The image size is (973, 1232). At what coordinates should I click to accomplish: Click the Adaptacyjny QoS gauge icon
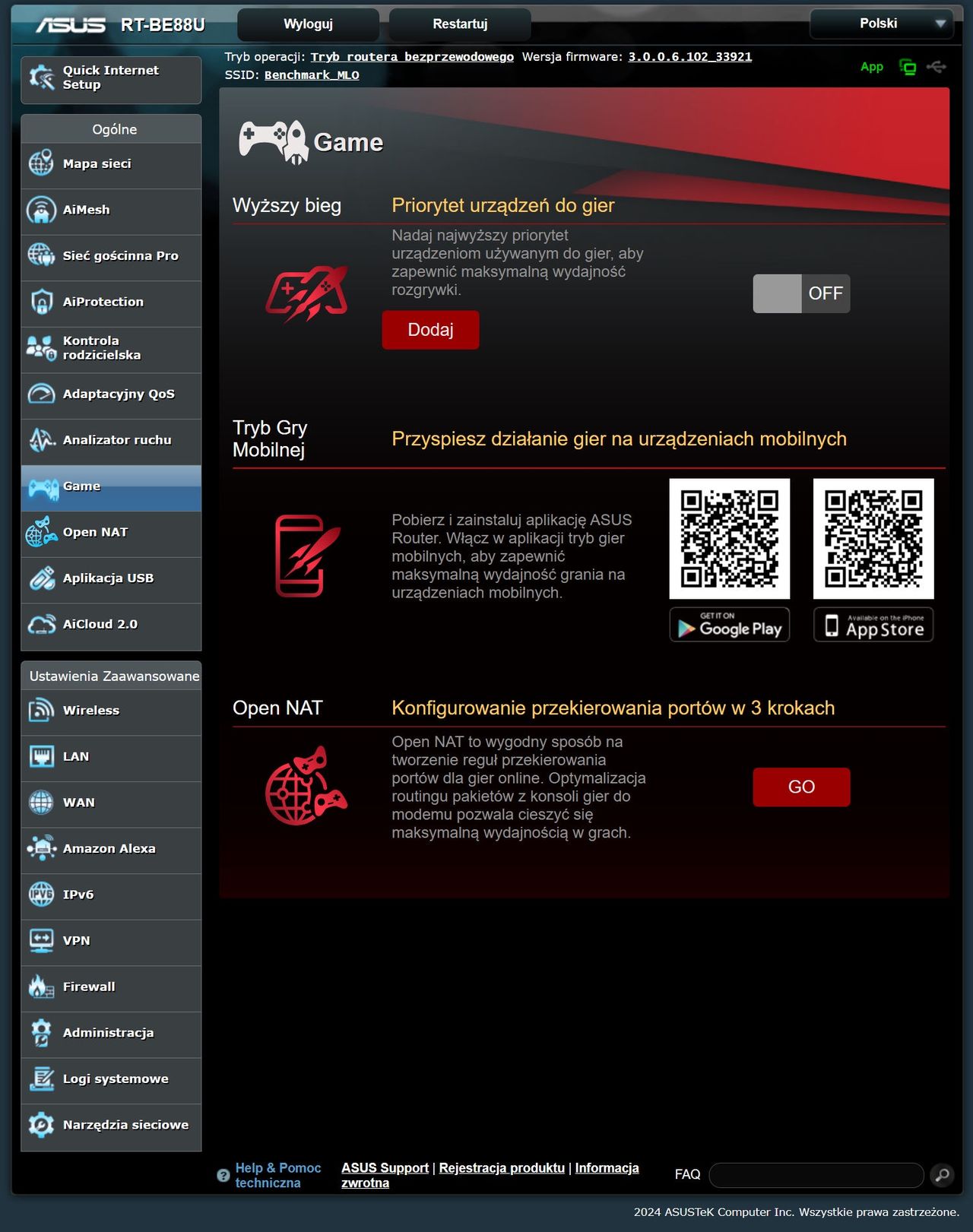click(x=41, y=394)
